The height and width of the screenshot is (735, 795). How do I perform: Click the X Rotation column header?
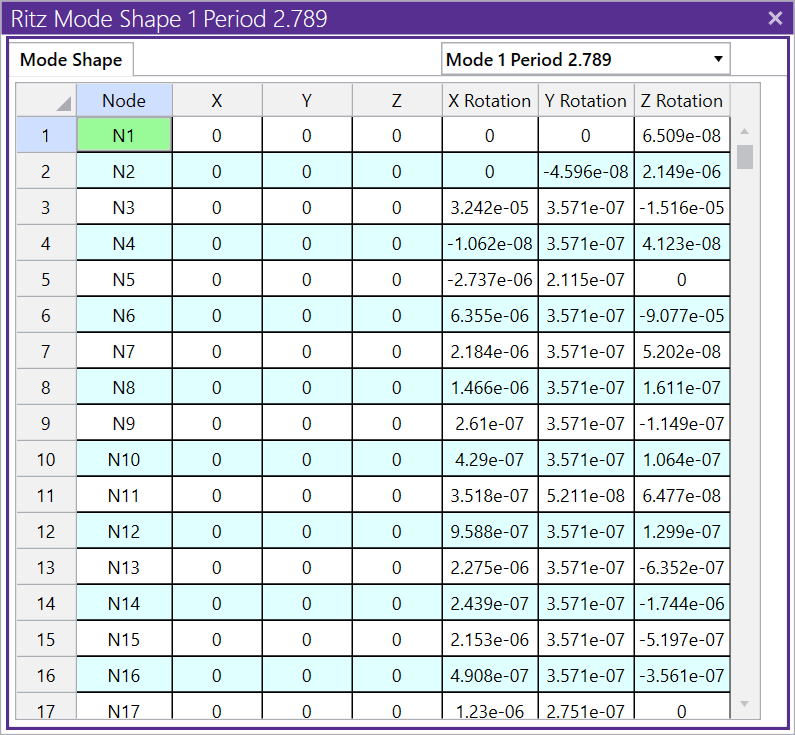(x=490, y=101)
